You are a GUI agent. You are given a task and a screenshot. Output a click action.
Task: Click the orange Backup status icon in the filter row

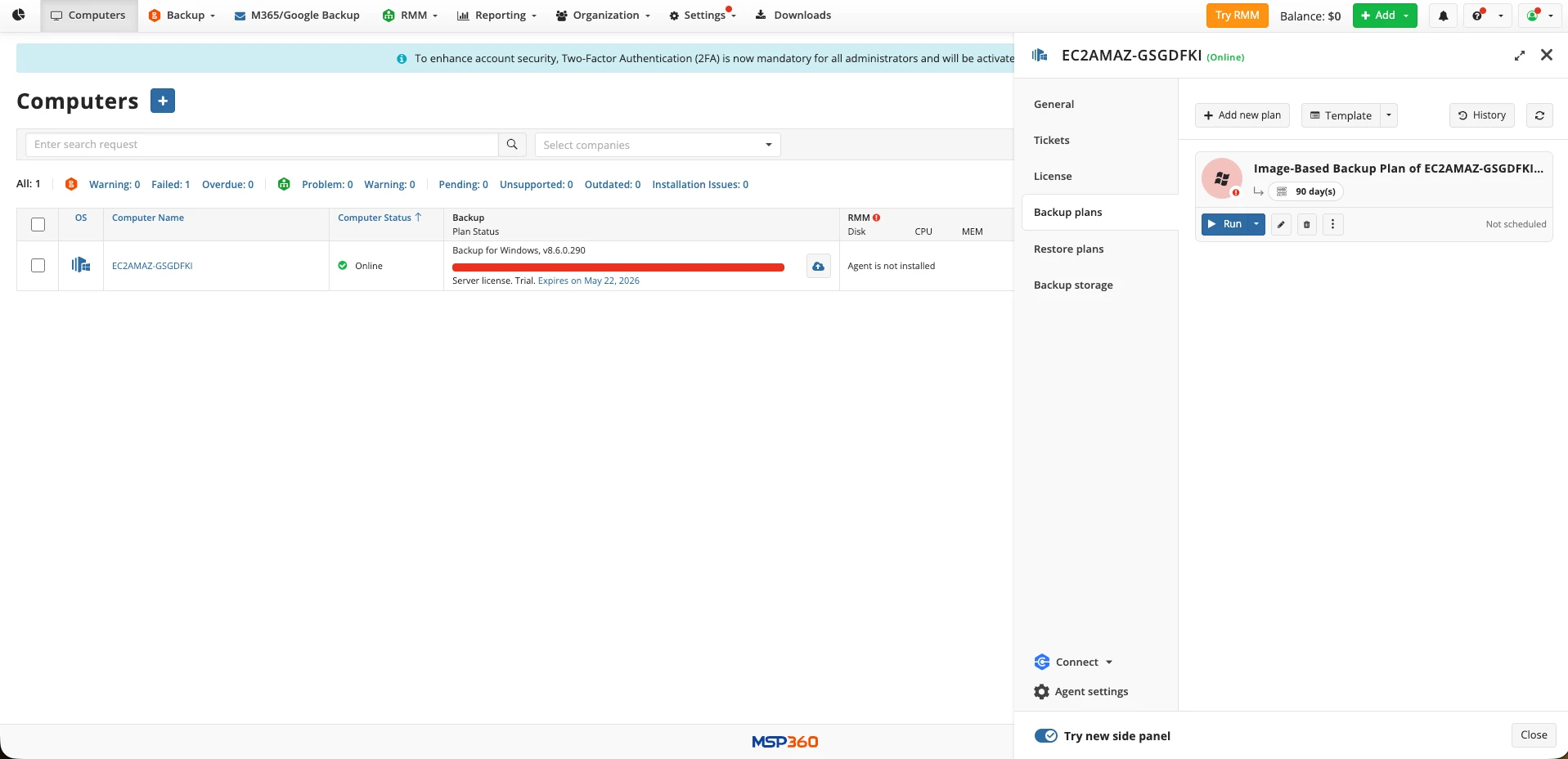(x=71, y=184)
